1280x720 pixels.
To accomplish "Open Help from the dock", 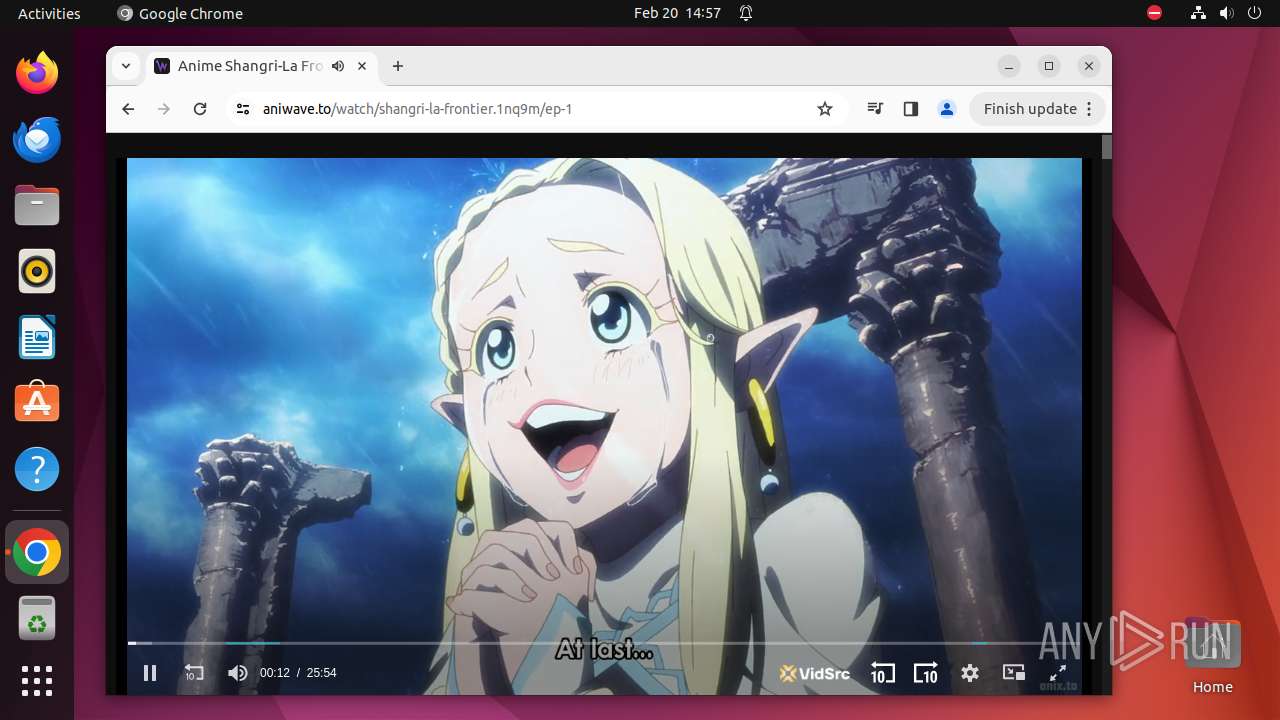I will [37, 469].
